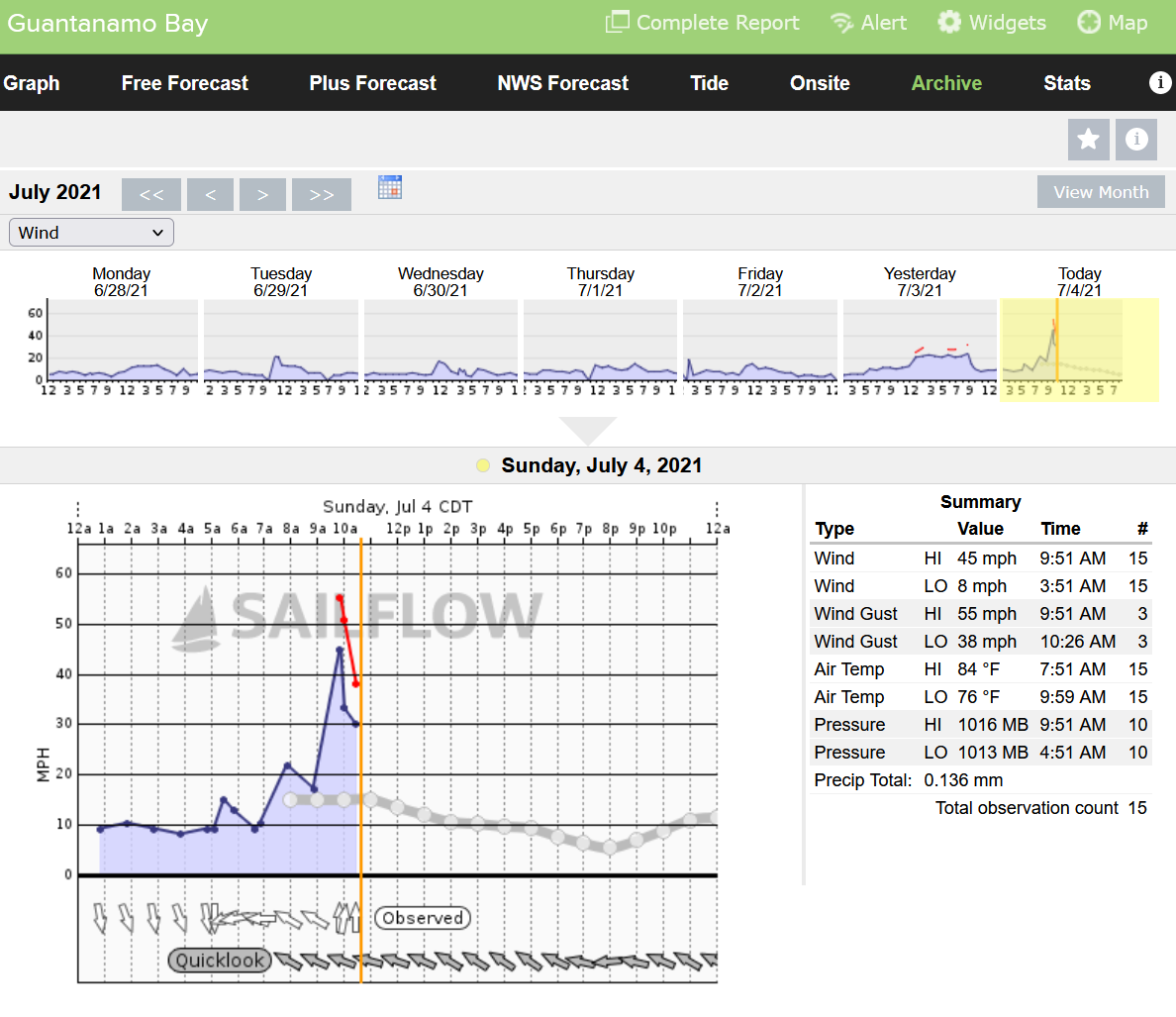Click Wind HI 45 mph value
1176x1017 pixels.
point(986,559)
